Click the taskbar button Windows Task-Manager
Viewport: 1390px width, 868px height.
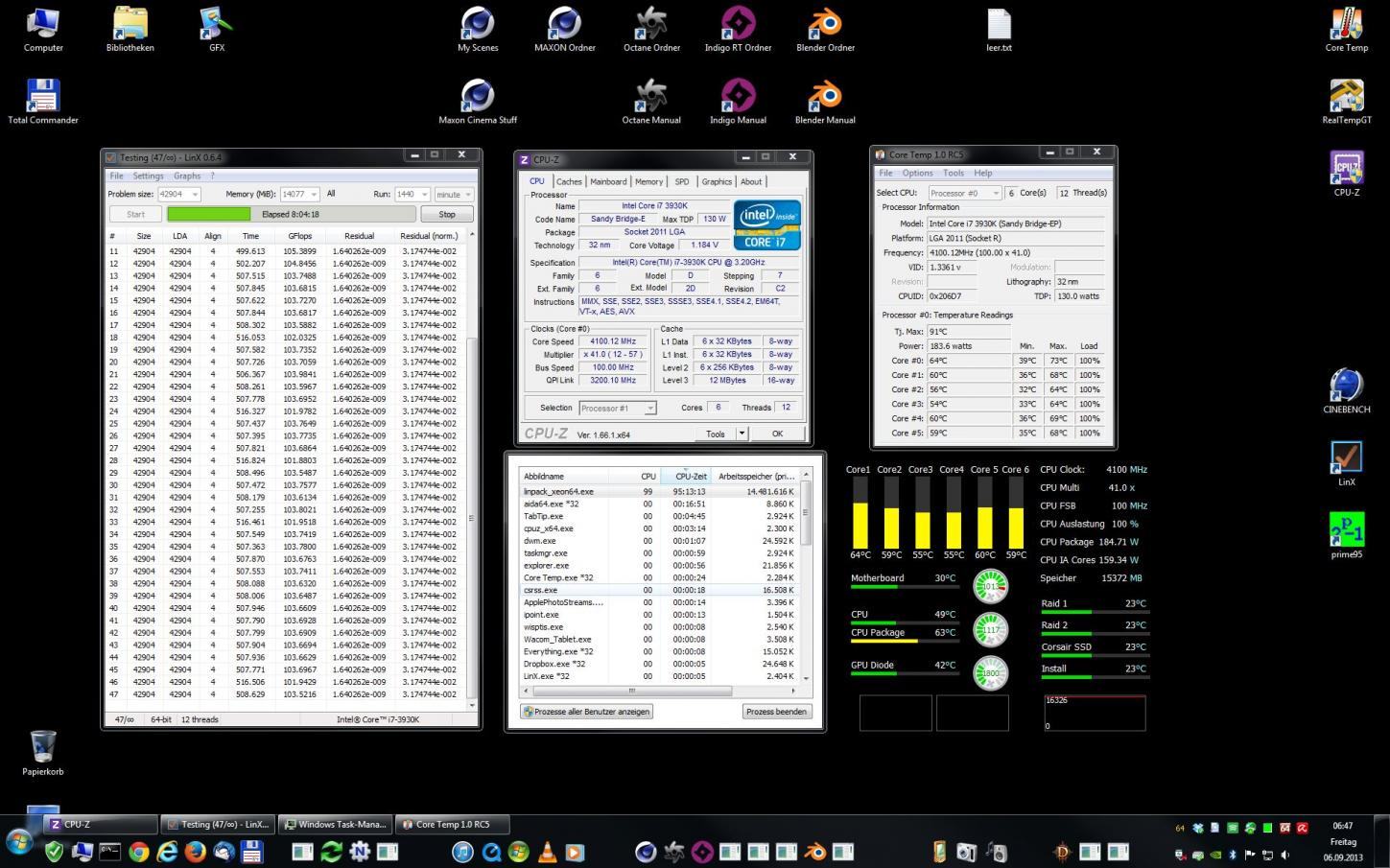[336, 824]
